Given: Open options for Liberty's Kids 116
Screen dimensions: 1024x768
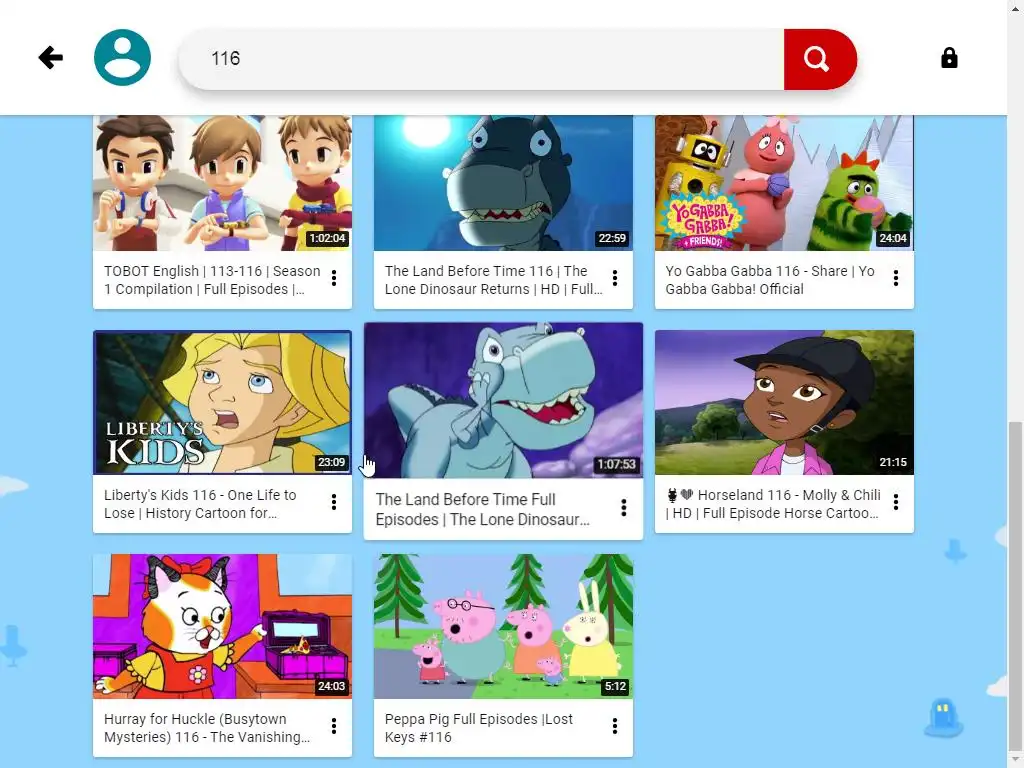Looking at the screenshot, I should [334, 502].
